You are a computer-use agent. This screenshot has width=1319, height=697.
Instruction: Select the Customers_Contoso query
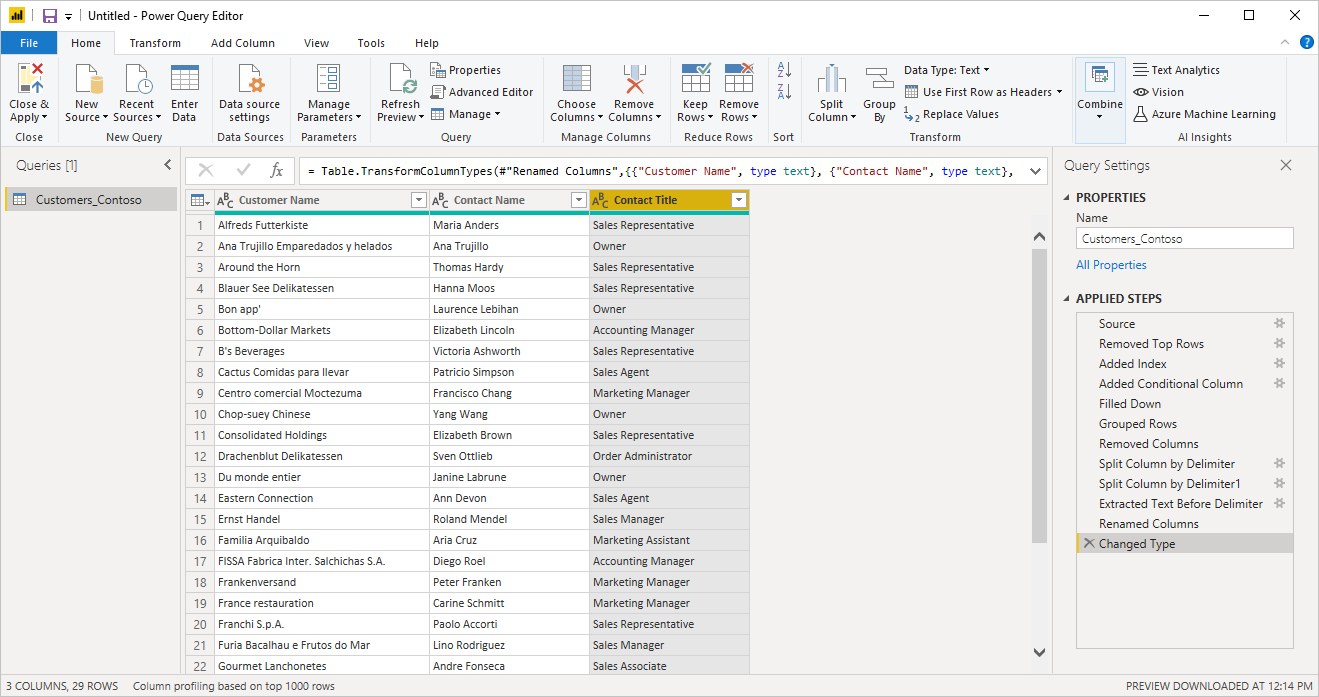pos(91,199)
